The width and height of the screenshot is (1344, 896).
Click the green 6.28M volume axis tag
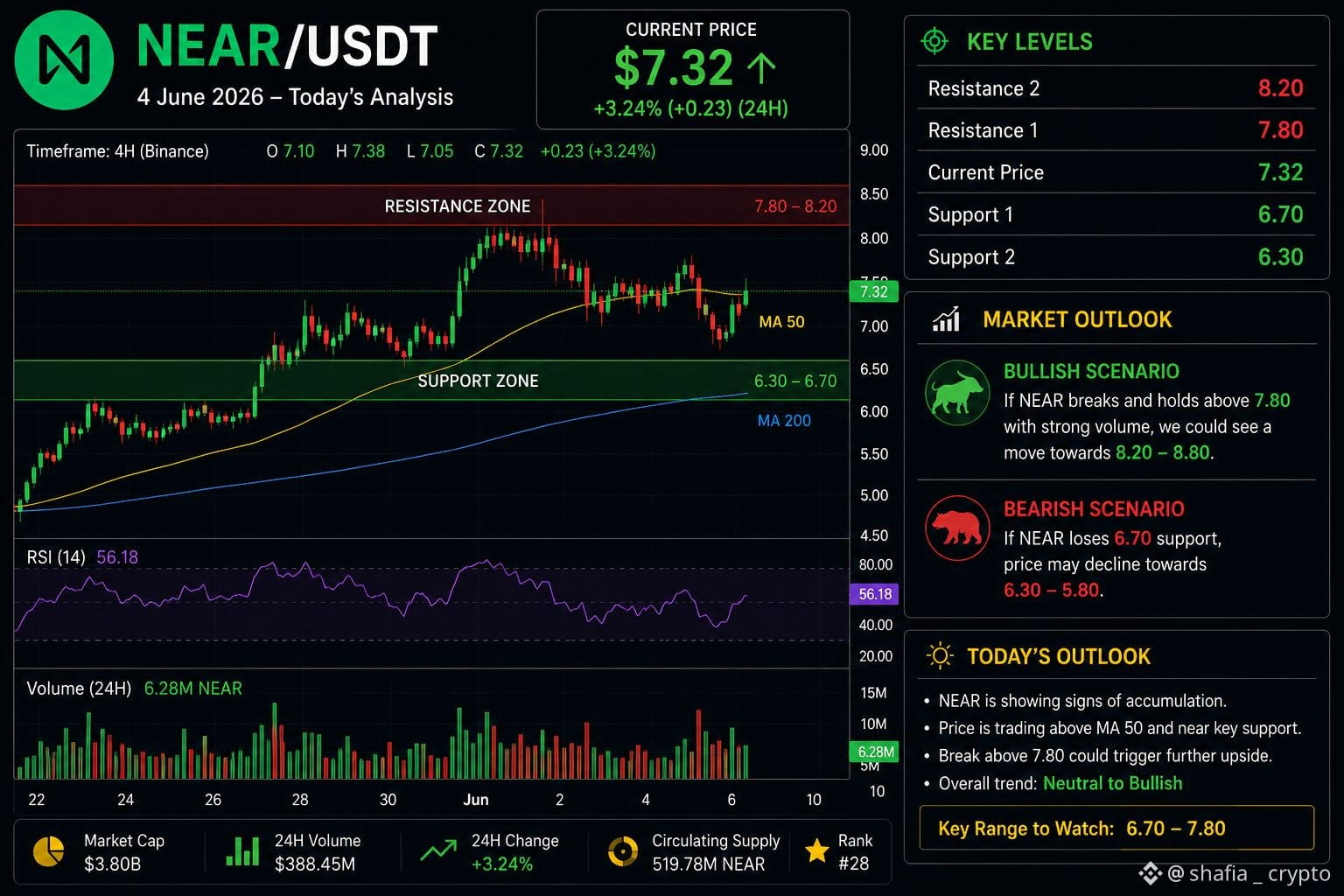[874, 752]
